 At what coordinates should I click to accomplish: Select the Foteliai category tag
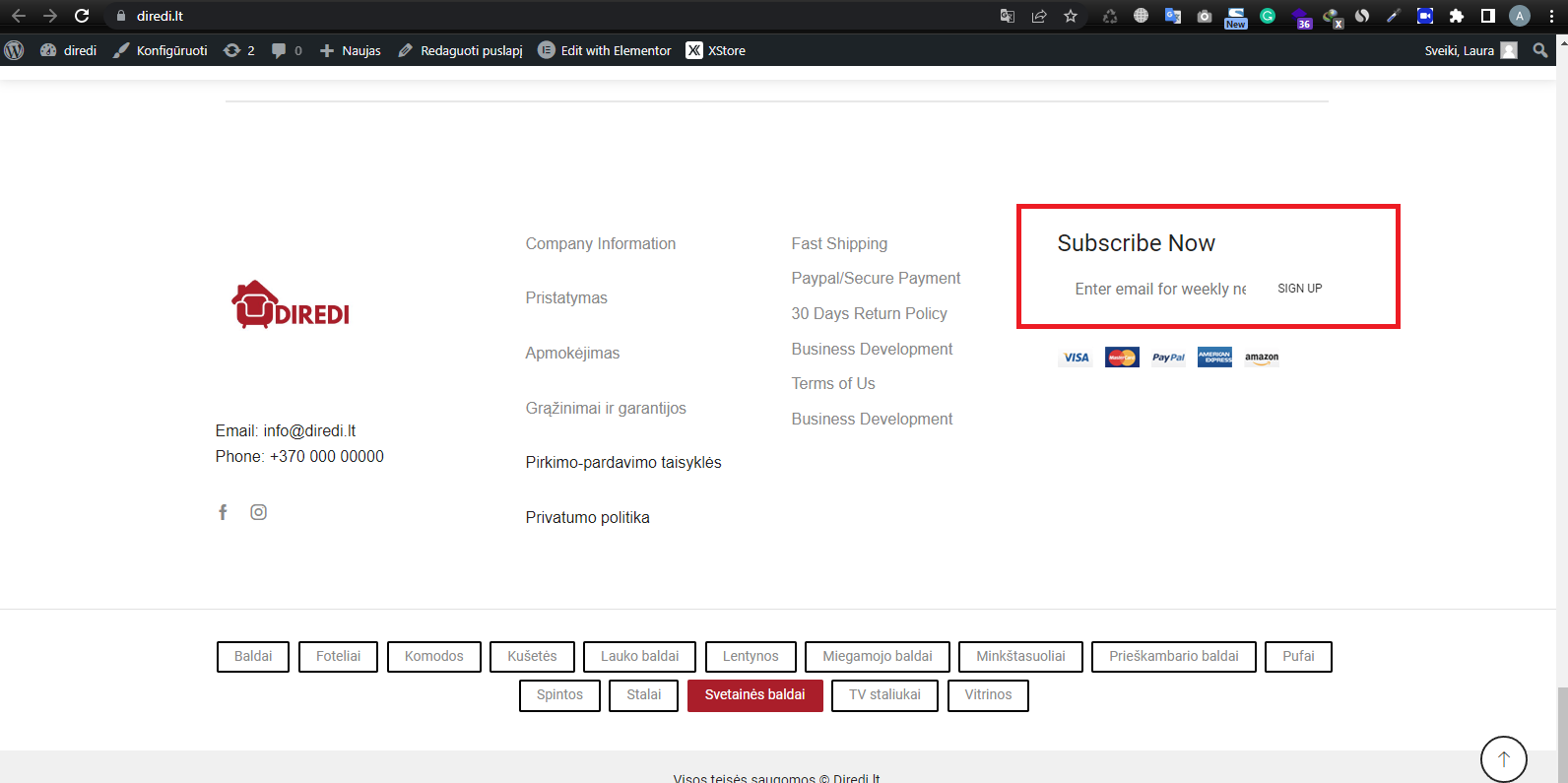click(x=338, y=656)
